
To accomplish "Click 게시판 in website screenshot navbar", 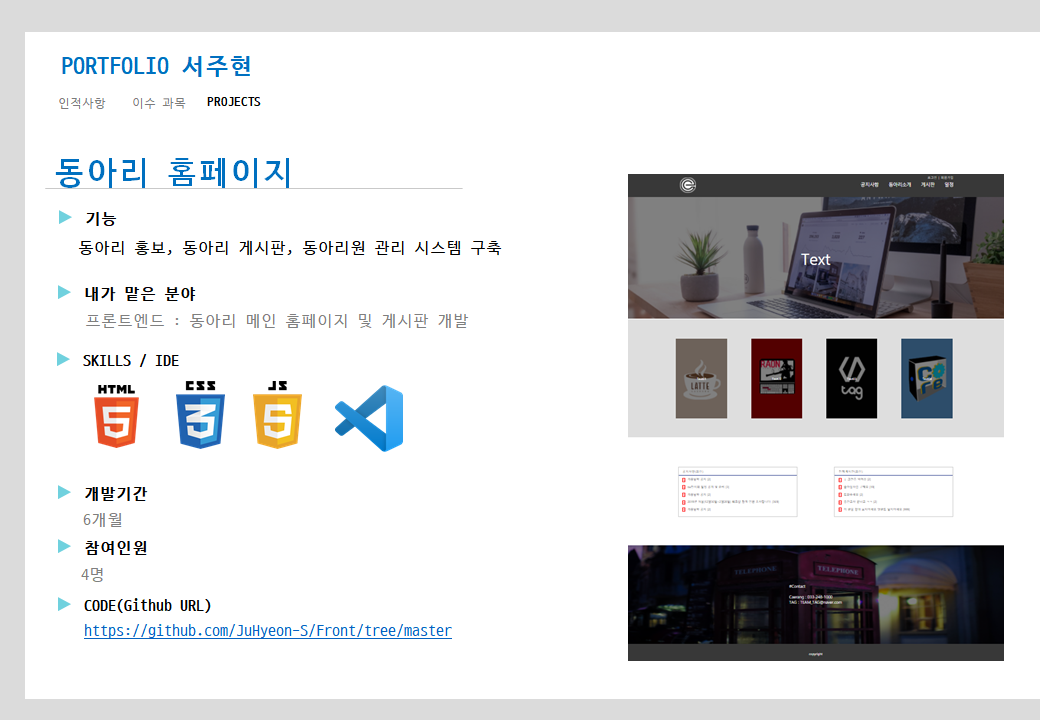I will (x=927, y=184).
